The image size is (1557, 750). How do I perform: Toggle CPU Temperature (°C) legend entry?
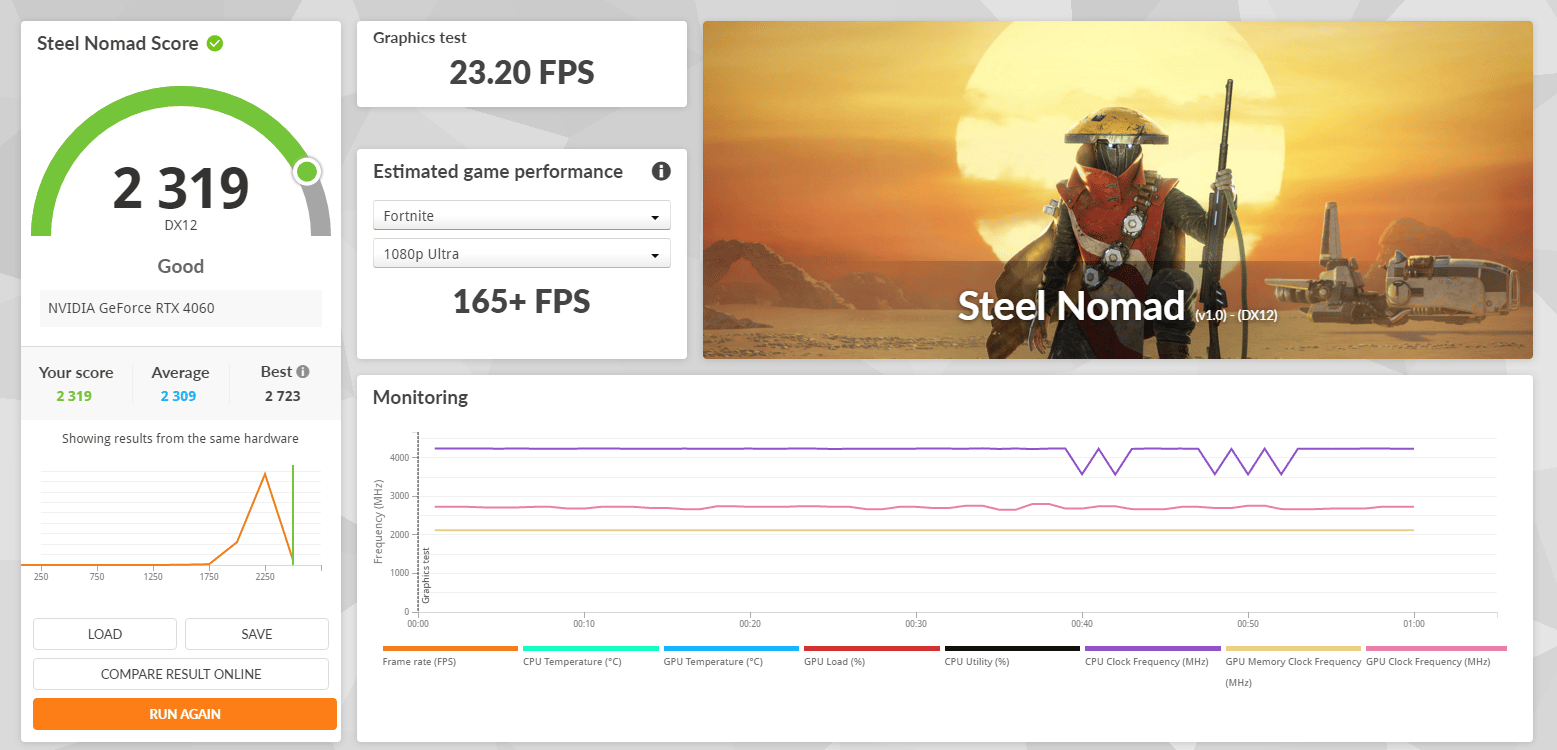coord(572,662)
